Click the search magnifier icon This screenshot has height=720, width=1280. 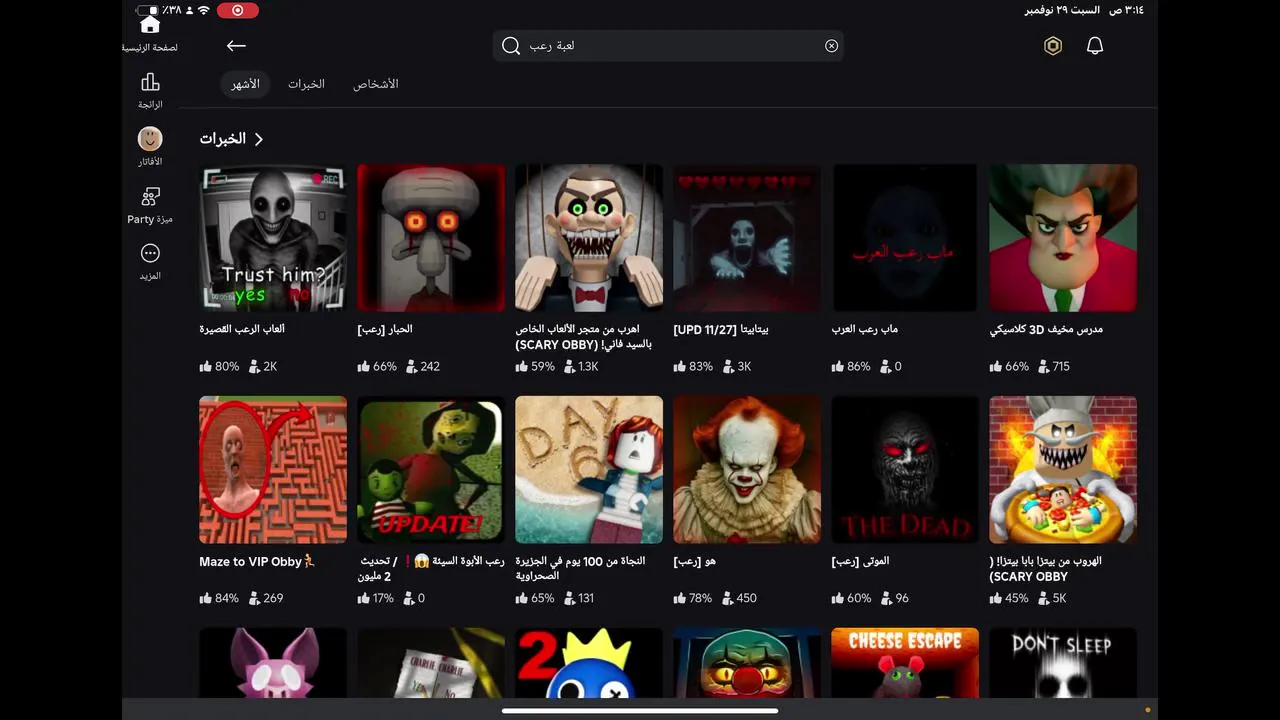[511, 46]
